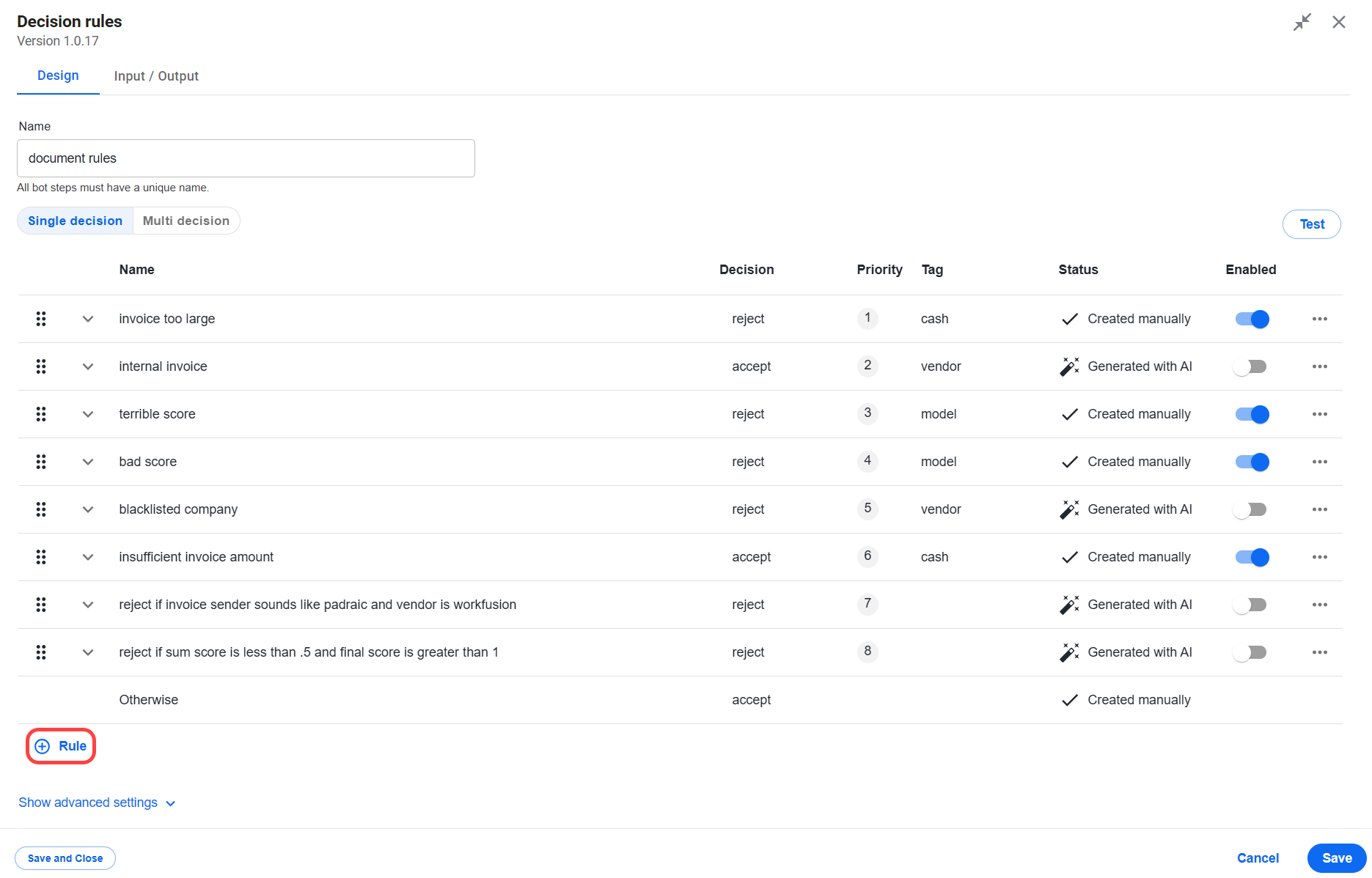Viewport: 1372px width, 878px height.
Task: Open more options for terrible score
Action: (1320, 414)
